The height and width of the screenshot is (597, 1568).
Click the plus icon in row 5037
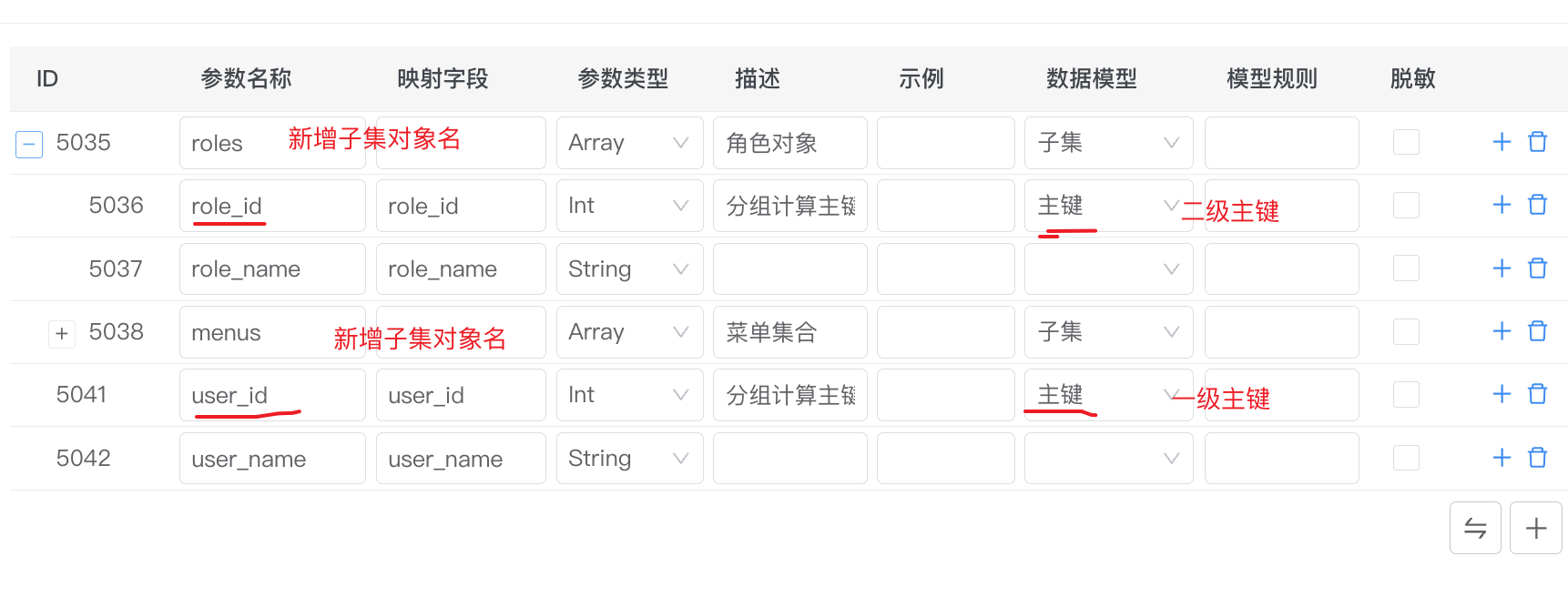coord(1502,268)
